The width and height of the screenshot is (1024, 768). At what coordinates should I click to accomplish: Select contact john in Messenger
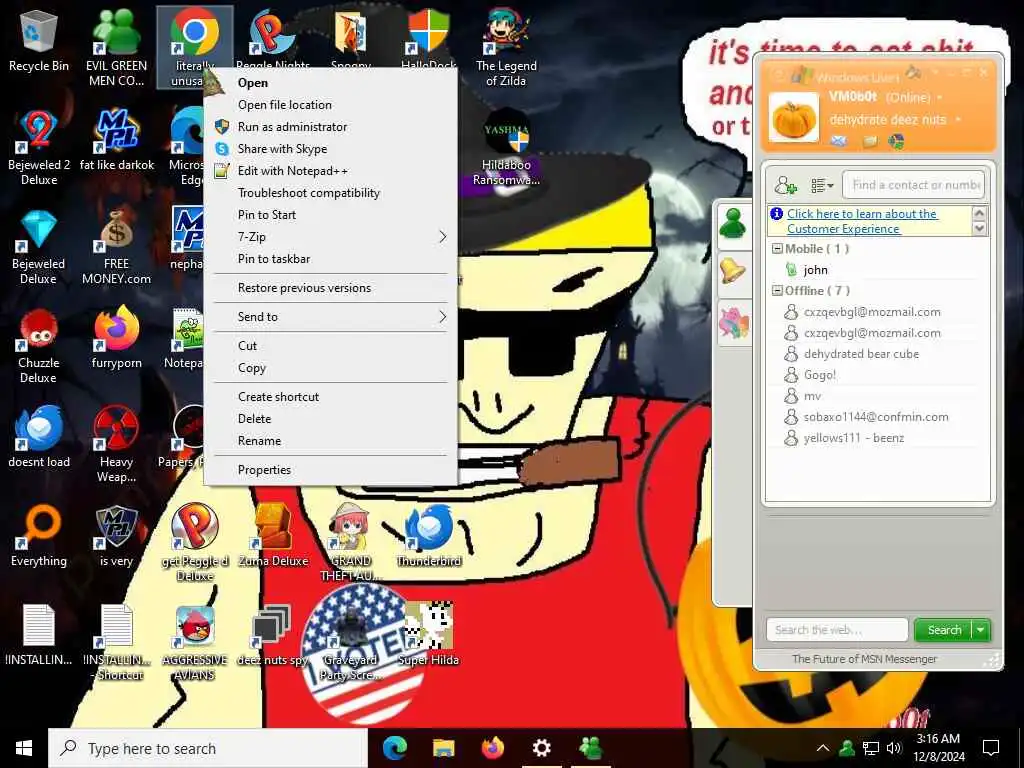point(815,270)
